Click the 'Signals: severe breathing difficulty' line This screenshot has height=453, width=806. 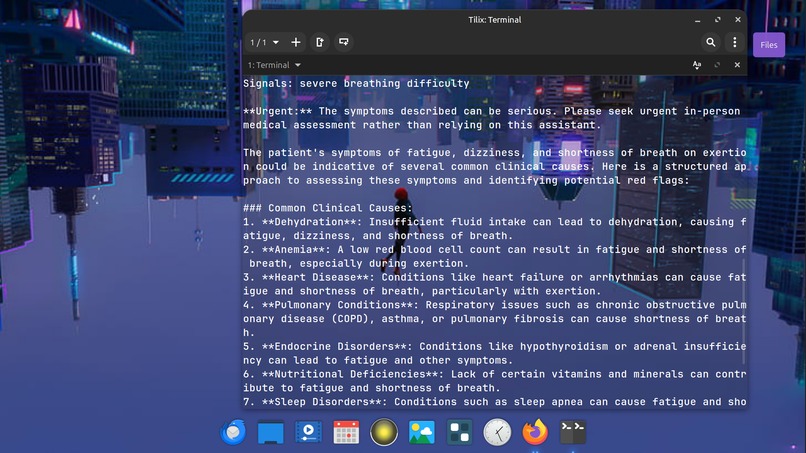[356, 83]
